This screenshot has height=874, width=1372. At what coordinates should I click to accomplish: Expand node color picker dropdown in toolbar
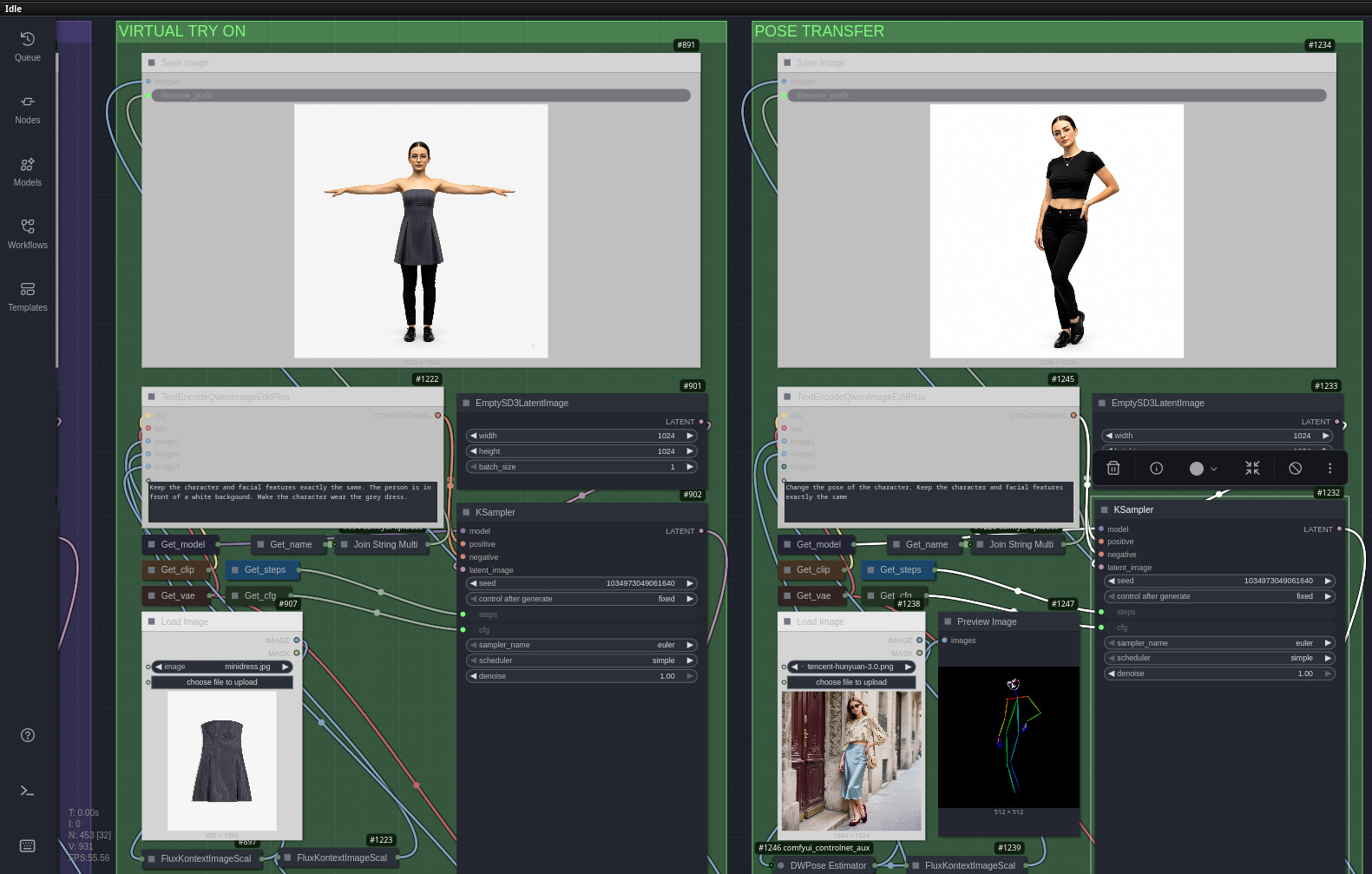pos(1204,468)
